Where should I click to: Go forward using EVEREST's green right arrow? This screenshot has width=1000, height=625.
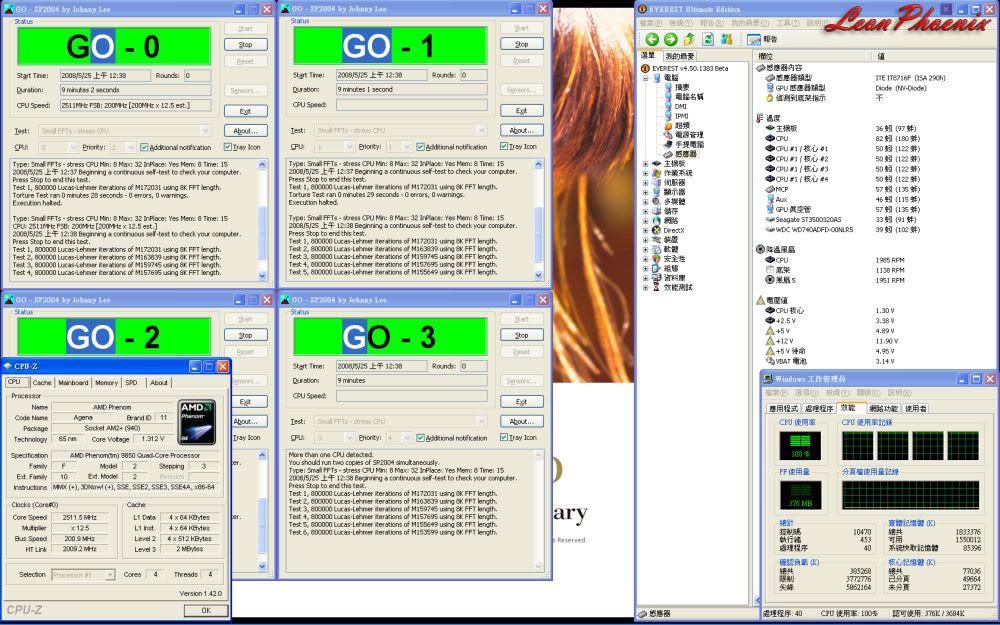pyautogui.click(x=670, y=40)
